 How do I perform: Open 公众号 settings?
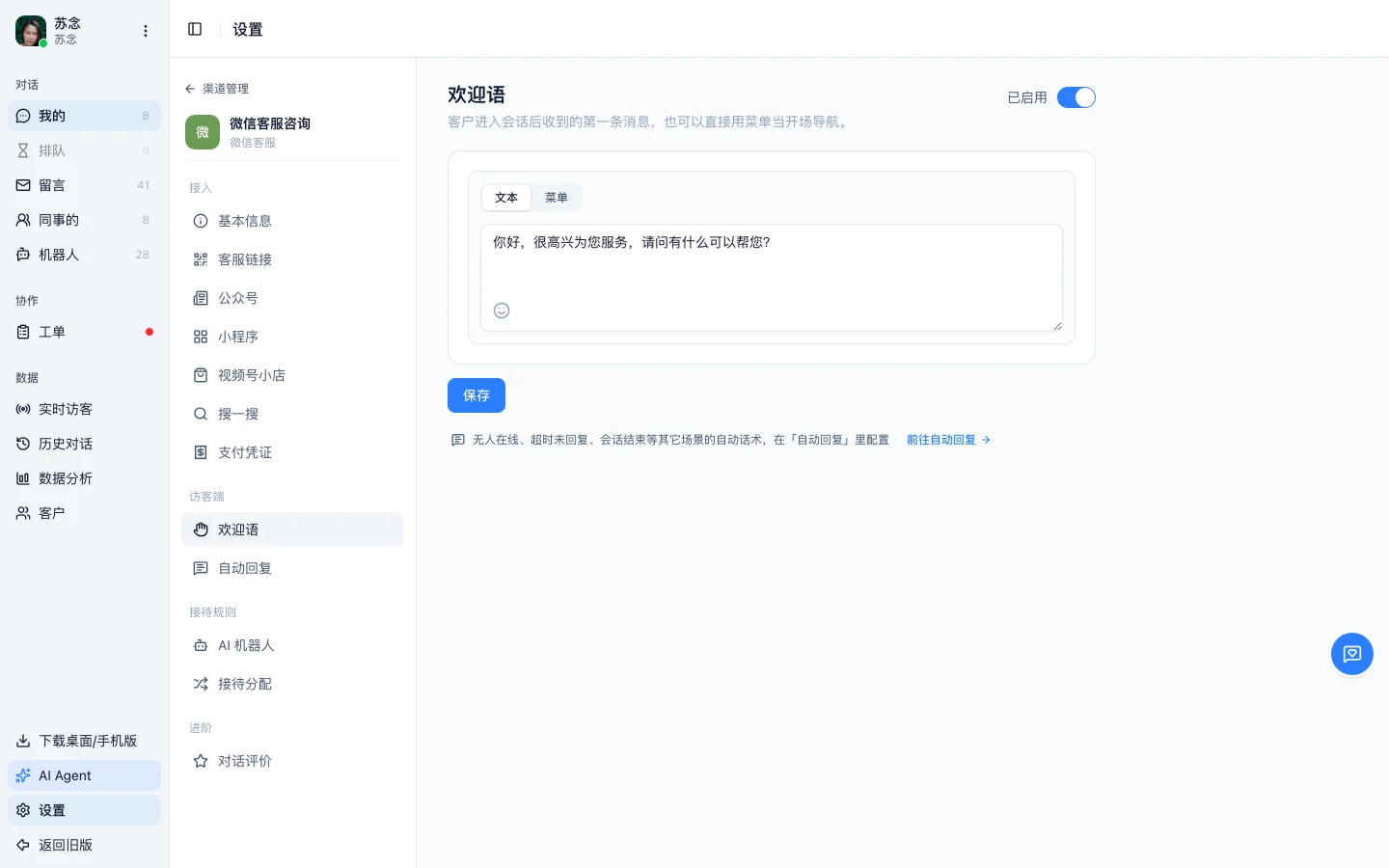pos(292,298)
